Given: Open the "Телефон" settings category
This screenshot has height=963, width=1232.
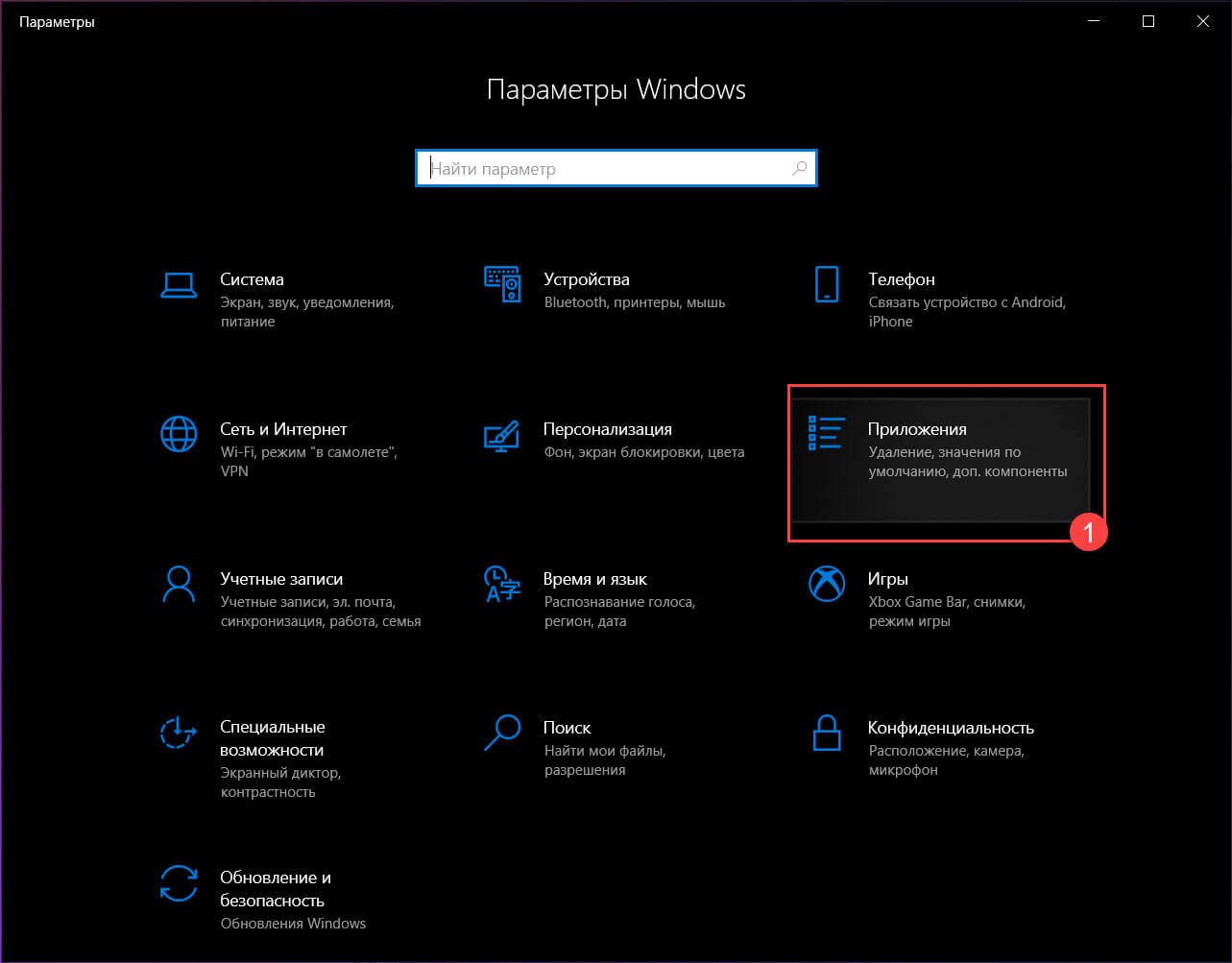Looking at the screenshot, I should [902, 279].
